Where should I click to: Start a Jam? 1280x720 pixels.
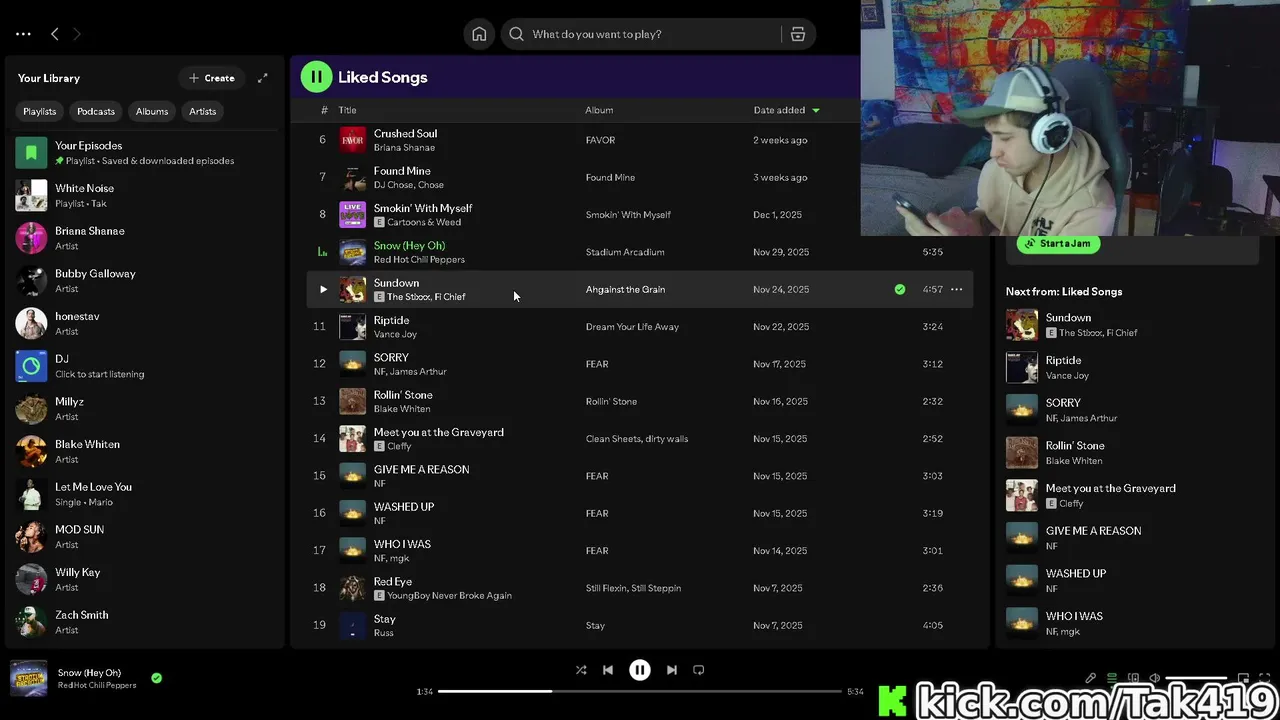click(1059, 243)
